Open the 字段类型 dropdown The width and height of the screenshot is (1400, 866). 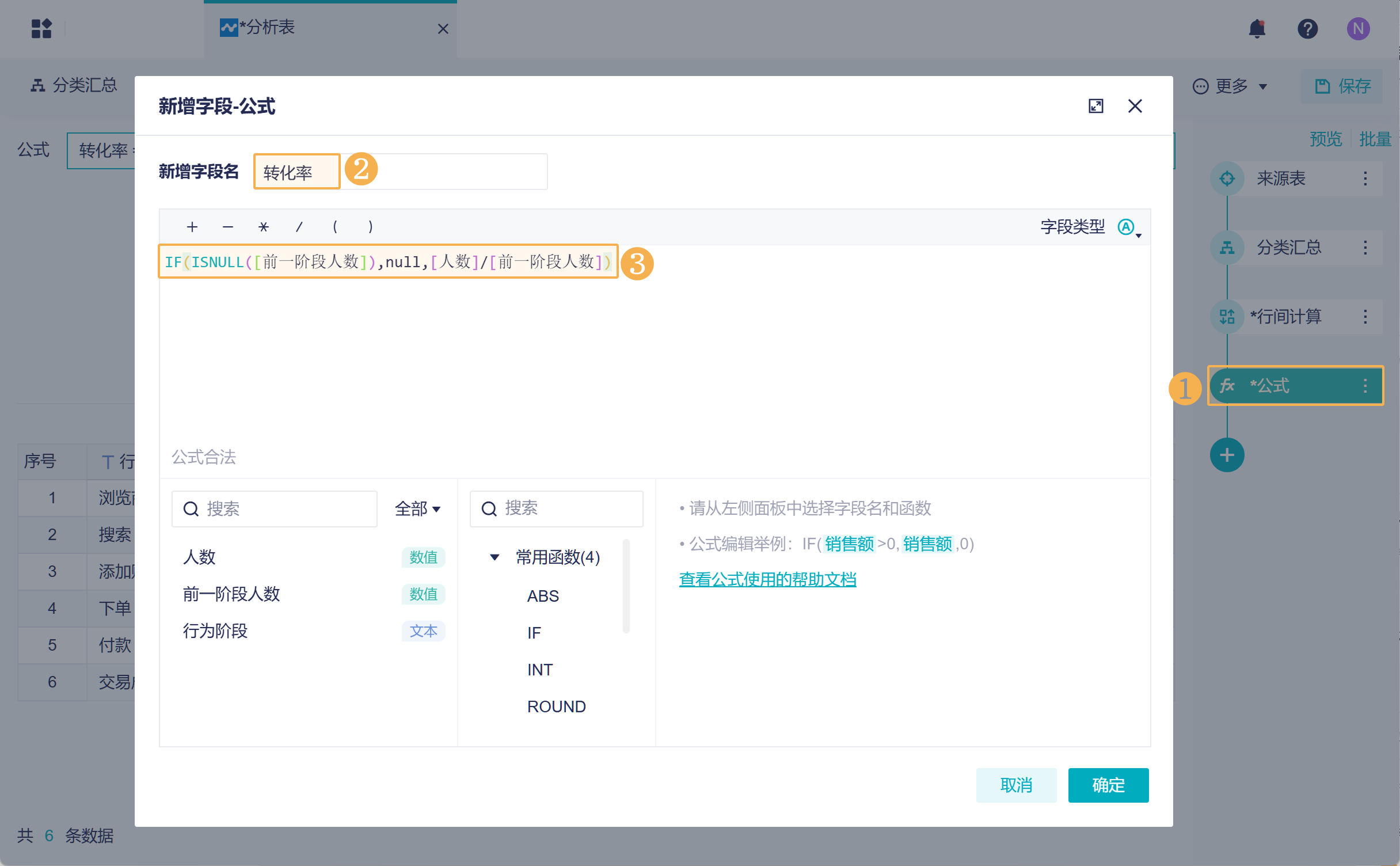tap(1129, 227)
